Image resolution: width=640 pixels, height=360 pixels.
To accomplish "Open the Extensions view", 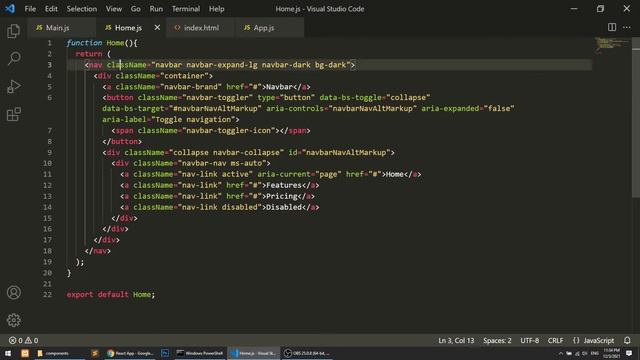I will [x=13, y=114].
